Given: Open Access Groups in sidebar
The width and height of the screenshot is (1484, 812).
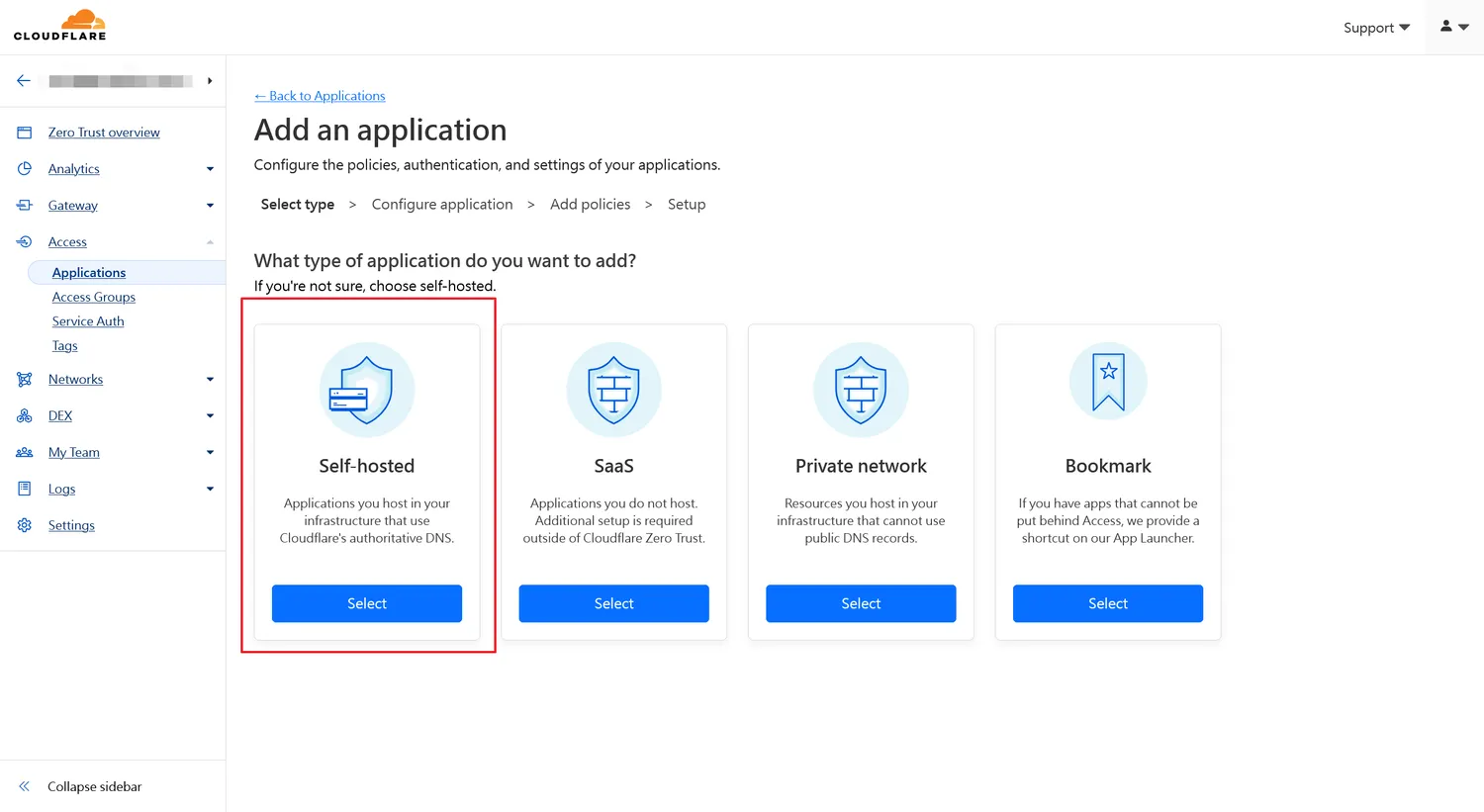Looking at the screenshot, I should pyautogui.click(x=94, y=297).
